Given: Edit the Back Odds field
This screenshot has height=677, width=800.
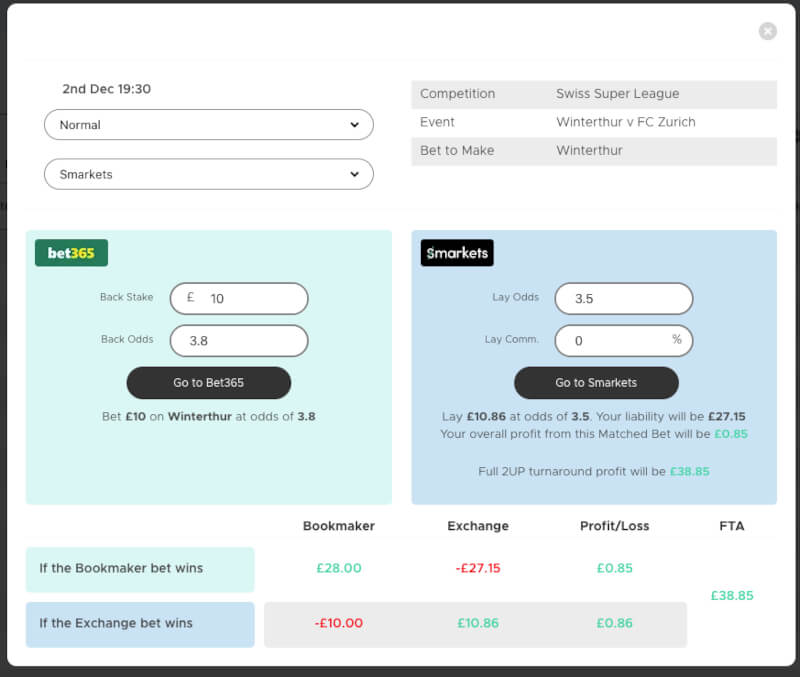Looking at the screenshot, I should pyautogui.click(x=239, y=341).
